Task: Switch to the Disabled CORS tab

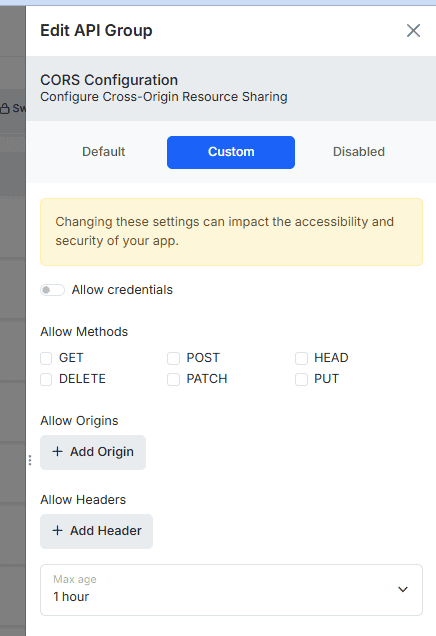Action: tap(359, 152)
